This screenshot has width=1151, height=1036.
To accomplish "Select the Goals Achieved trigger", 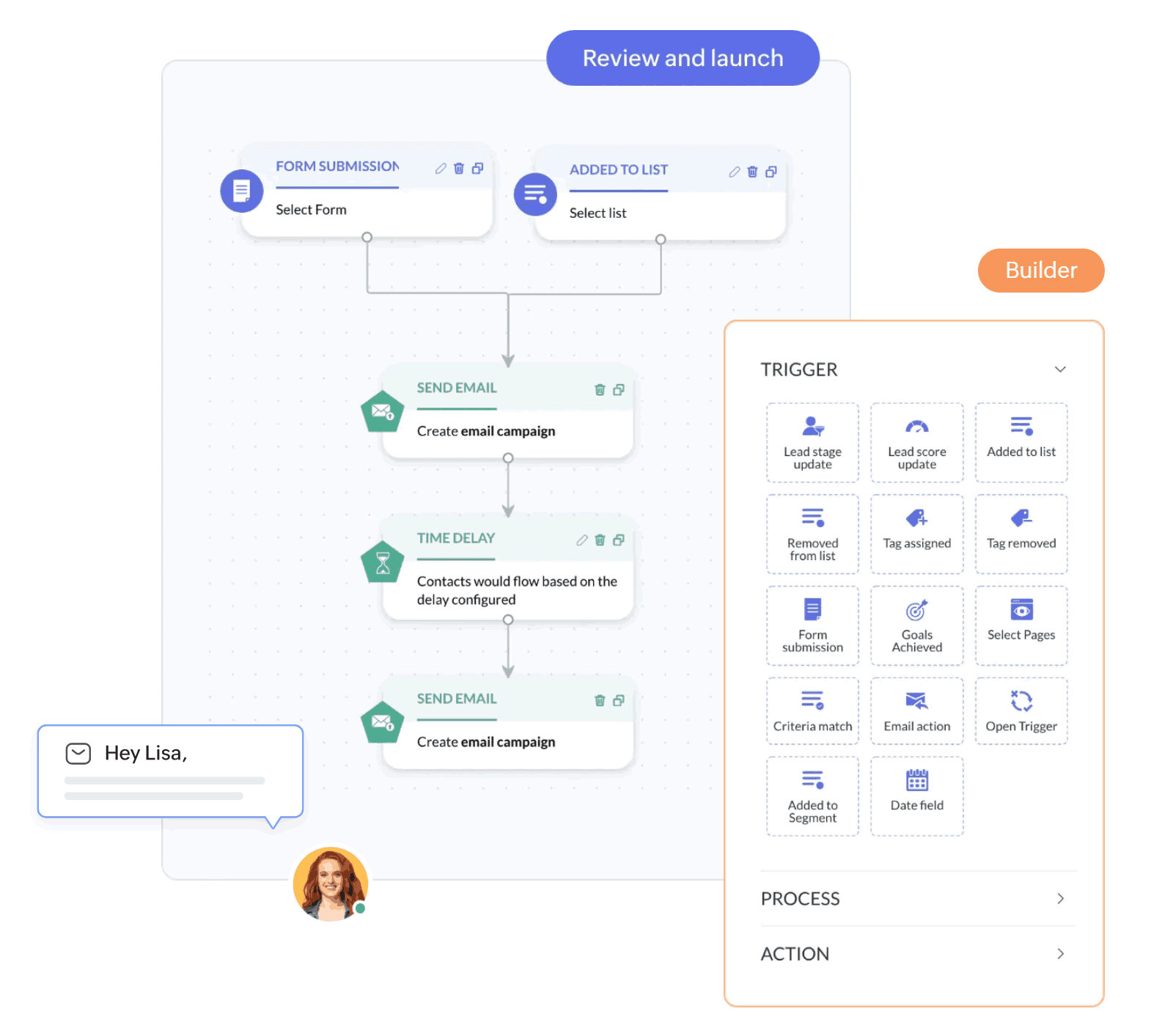I will coord(917,625).
